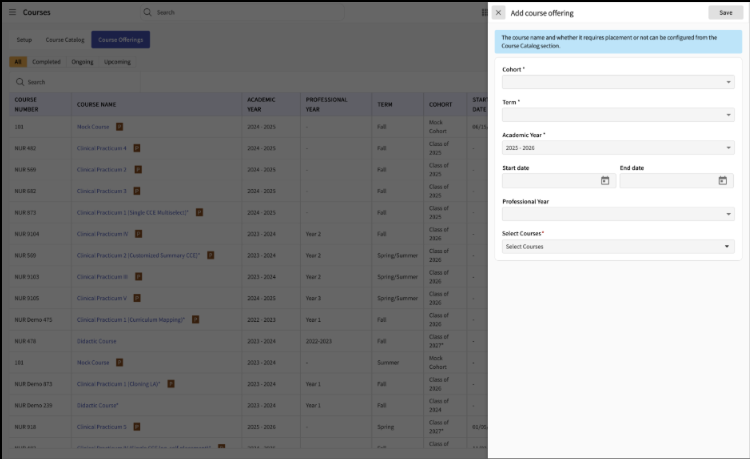Expand the Term dropdown
This screenshot has width=750, height=459.
(x=618, y=115)
